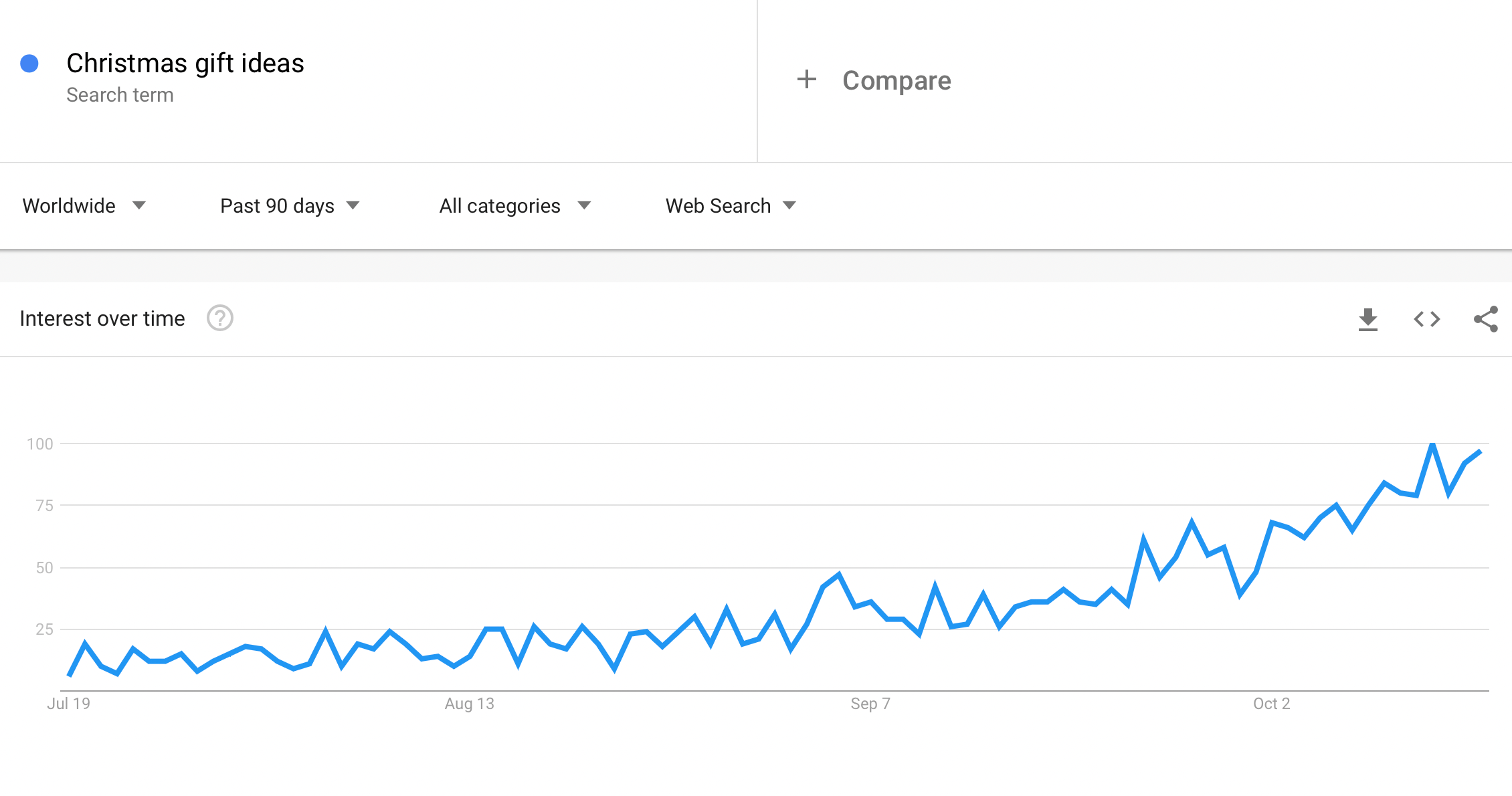Select the Jul 19 date label

[x=68, y=704]
